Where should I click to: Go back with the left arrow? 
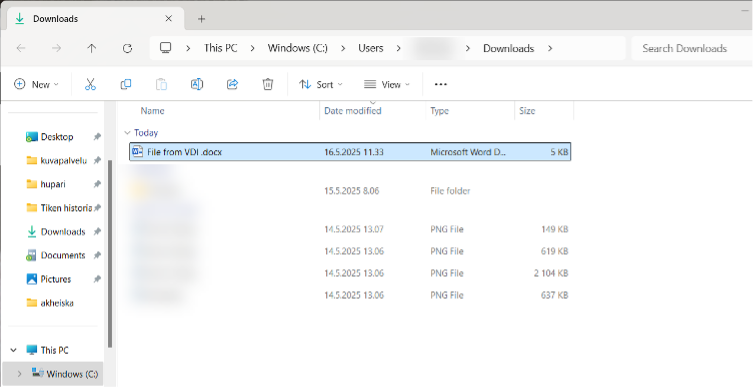21,48
